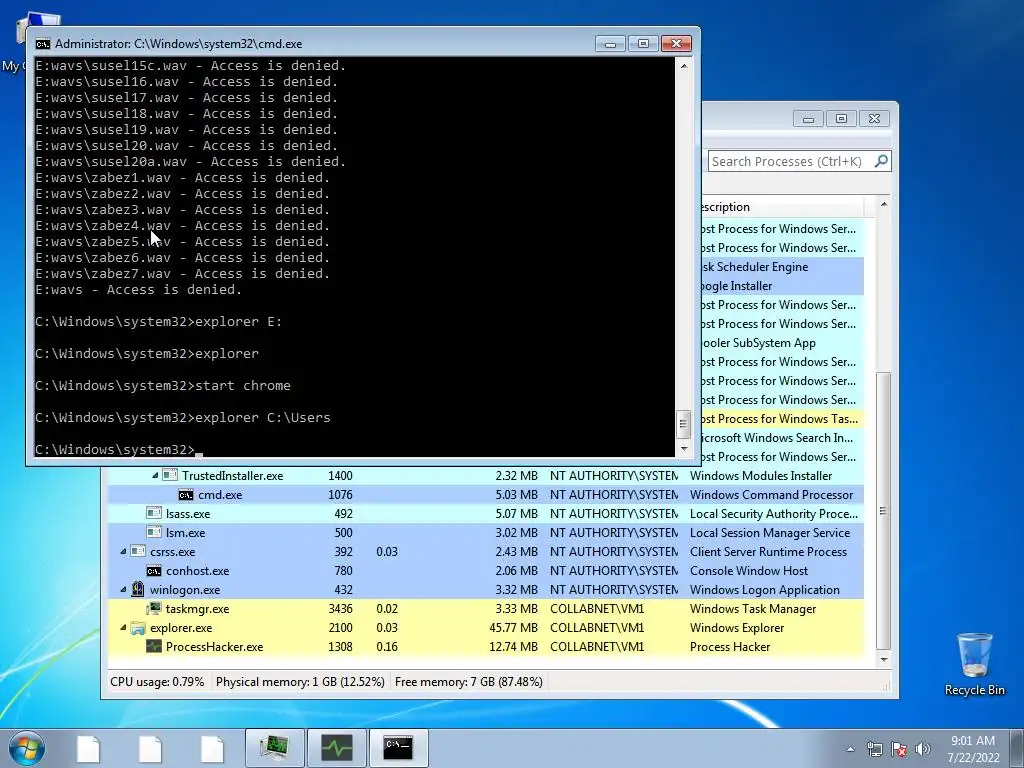Click the Description column header
This screenshot has width=1024, height=768.
(x=782, y=207)
